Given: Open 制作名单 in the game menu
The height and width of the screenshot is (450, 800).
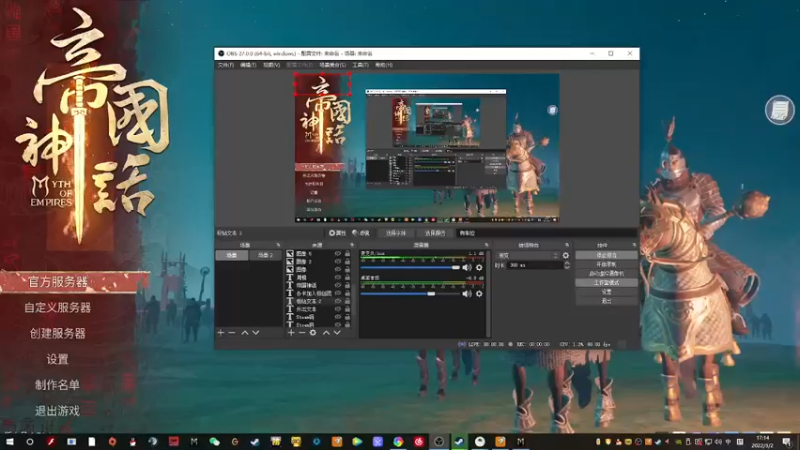Looking at the screenshot, I should (x=57, y=385).
